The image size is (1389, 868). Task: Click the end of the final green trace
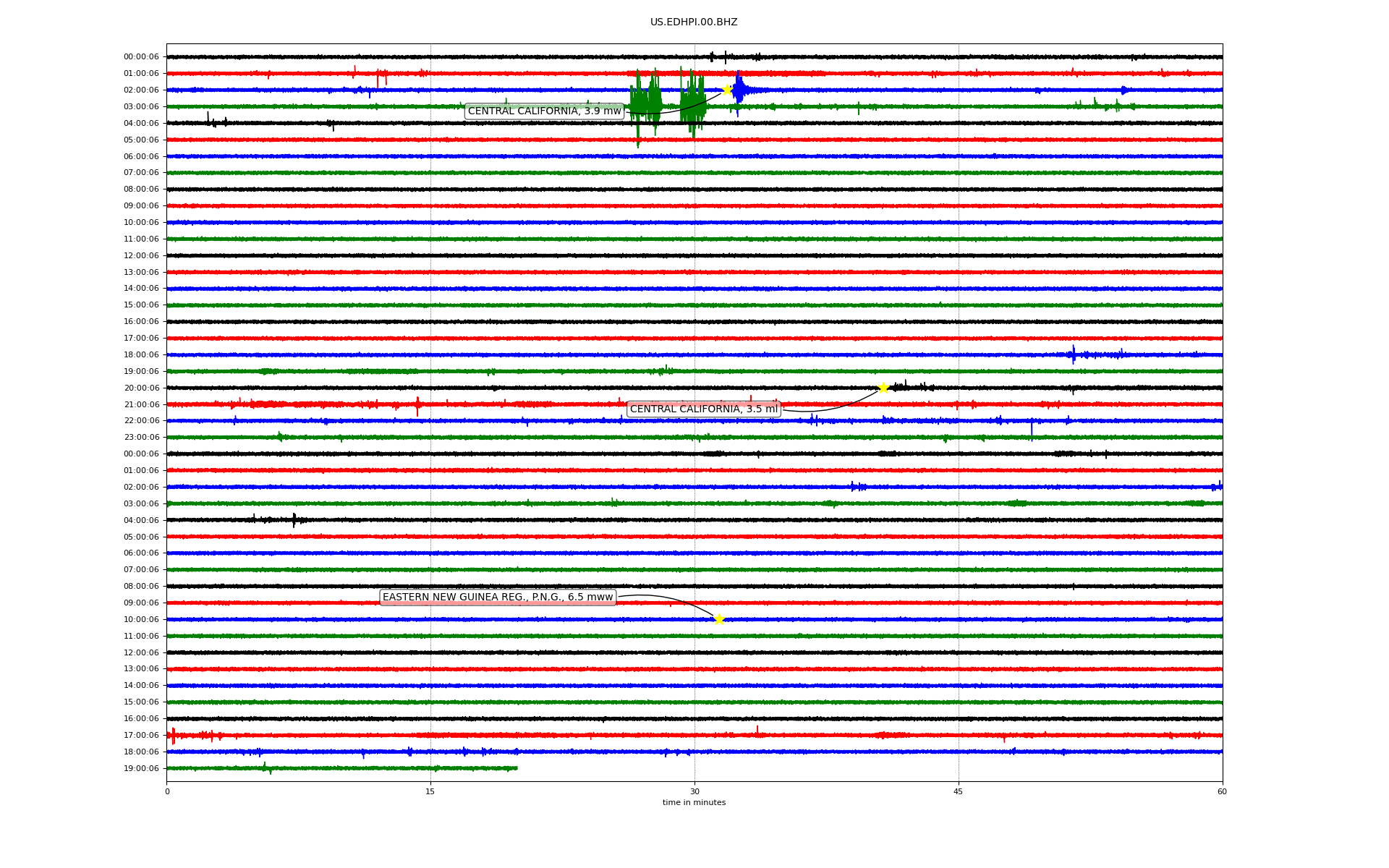pos(517,768)
